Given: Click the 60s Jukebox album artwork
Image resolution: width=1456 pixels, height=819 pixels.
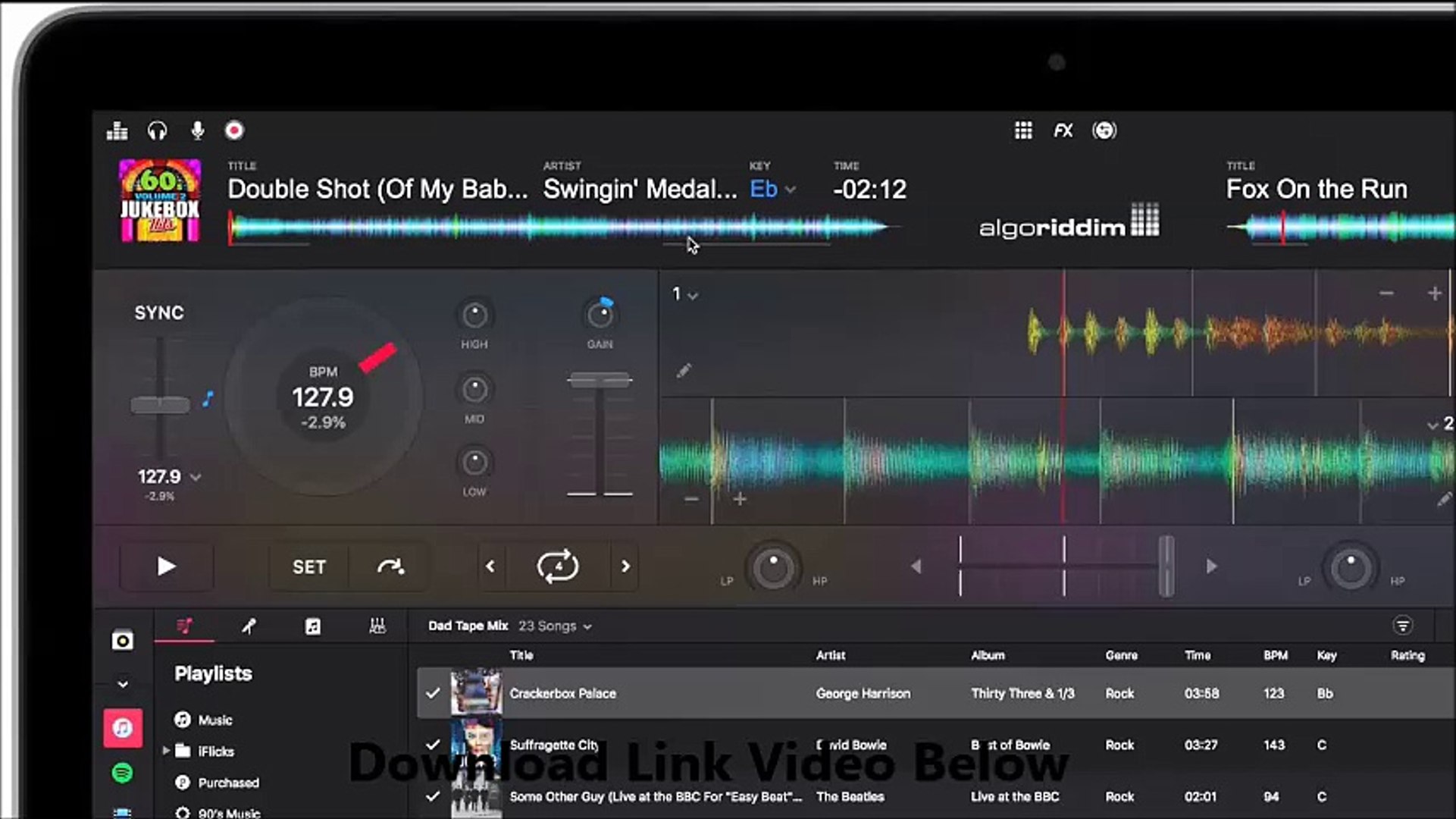Looking at the screenshot, I should (x=160, y=200).
